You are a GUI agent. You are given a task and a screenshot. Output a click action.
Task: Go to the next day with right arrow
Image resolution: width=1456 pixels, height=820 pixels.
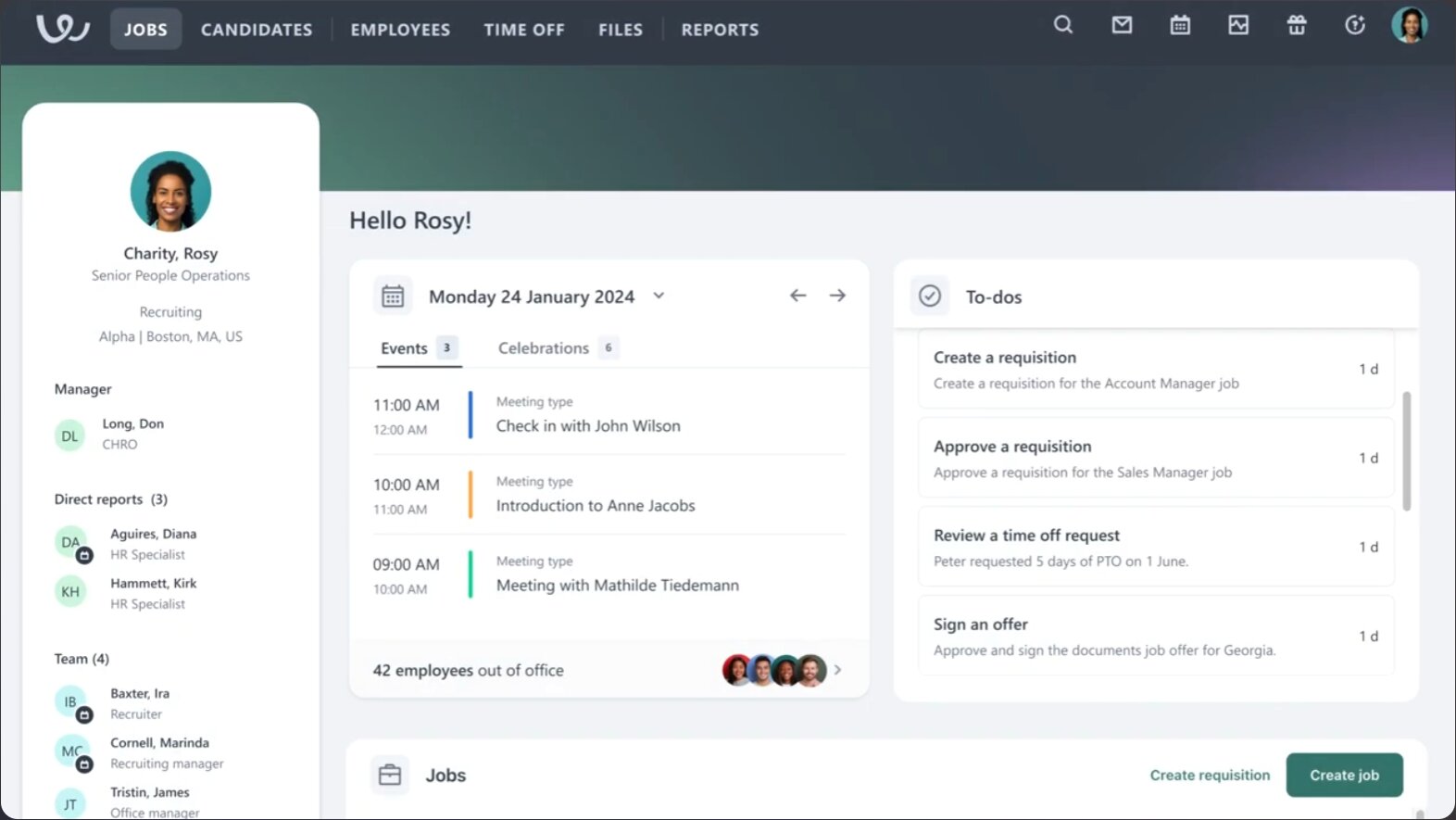(x=837, y=296)
